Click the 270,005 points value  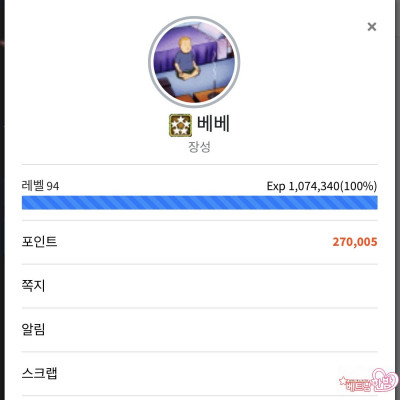[x=355, y=242]
